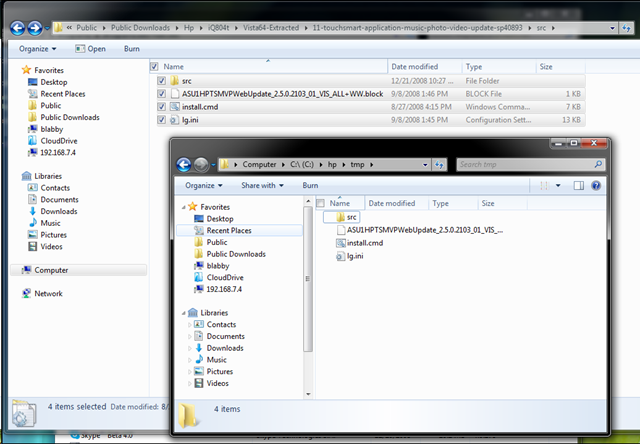Refresh the src window address bar

click(627, 28)
